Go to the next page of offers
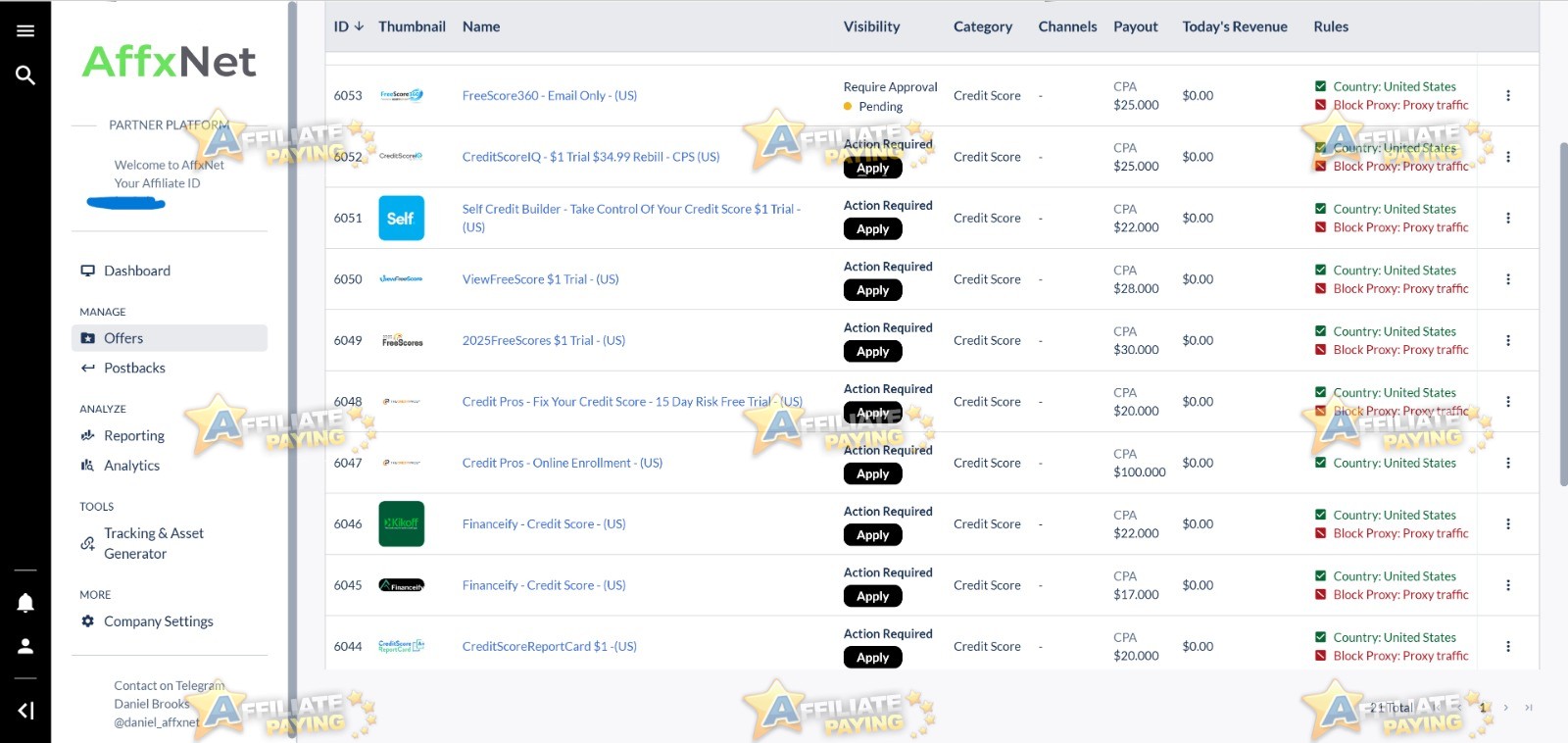The width and height of the screenshot is (1568, 743). (x=1506, y=707)
